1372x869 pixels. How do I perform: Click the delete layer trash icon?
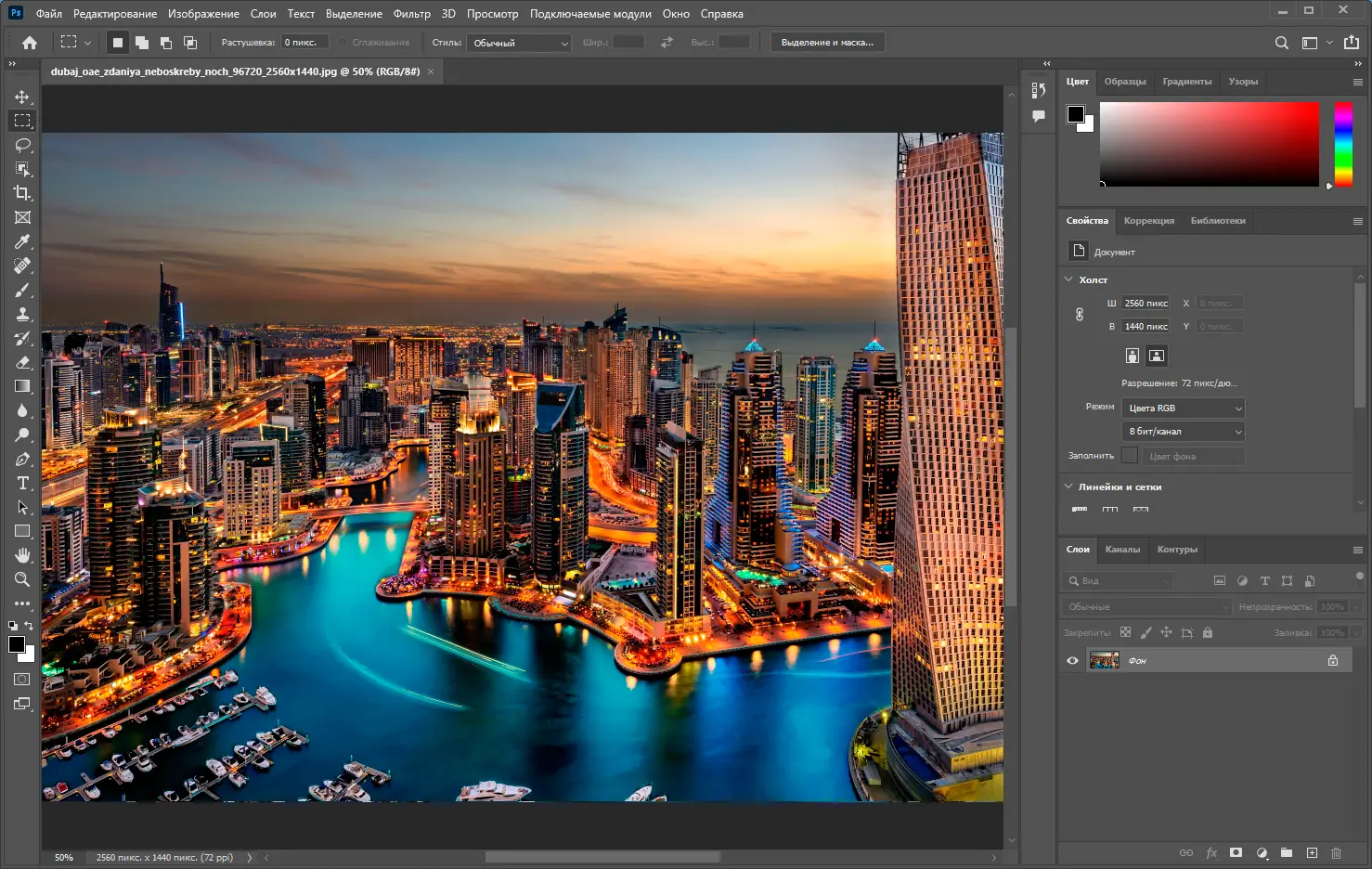click(x=1336, y=852)
